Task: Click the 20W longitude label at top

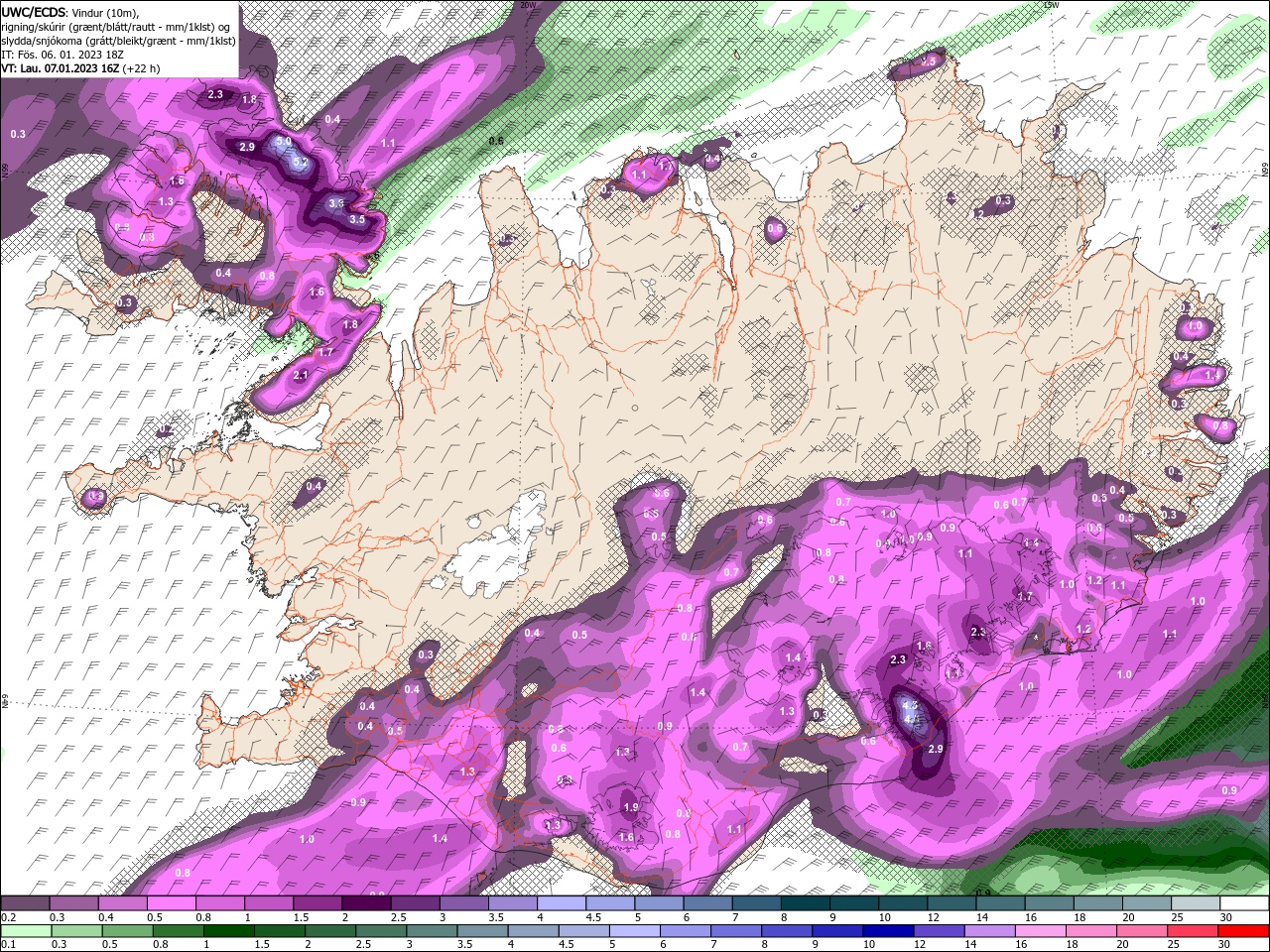Action: [528, 5]
